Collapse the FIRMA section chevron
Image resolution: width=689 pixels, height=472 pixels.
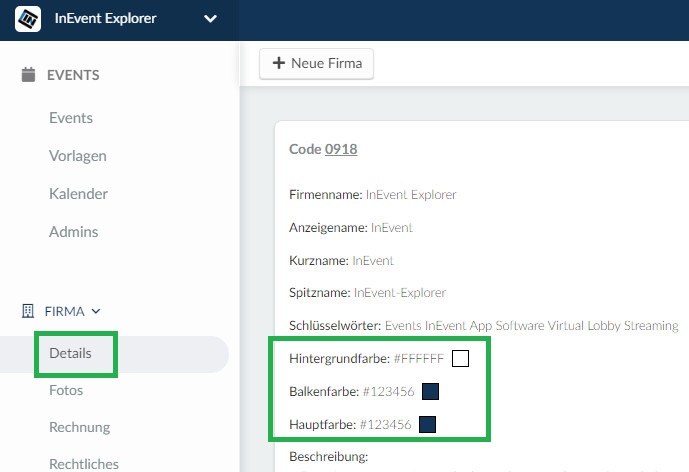(96, 312)
